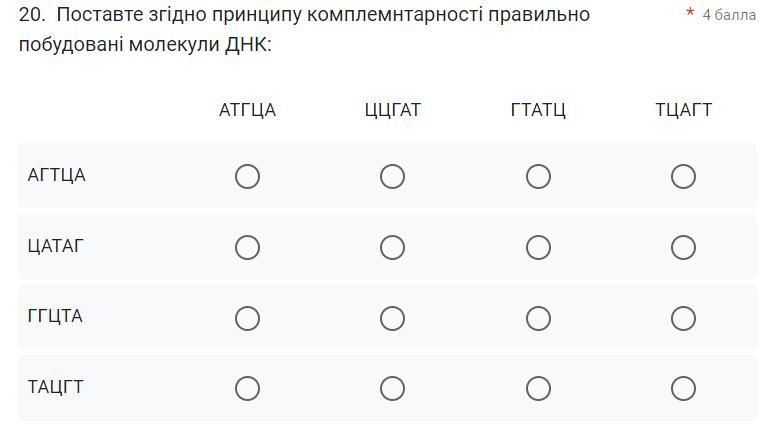Viewport: 765px width, 445px height.
Task: Select ТЦАГТ for row ТАЦГТ
Action: [683, 388]
